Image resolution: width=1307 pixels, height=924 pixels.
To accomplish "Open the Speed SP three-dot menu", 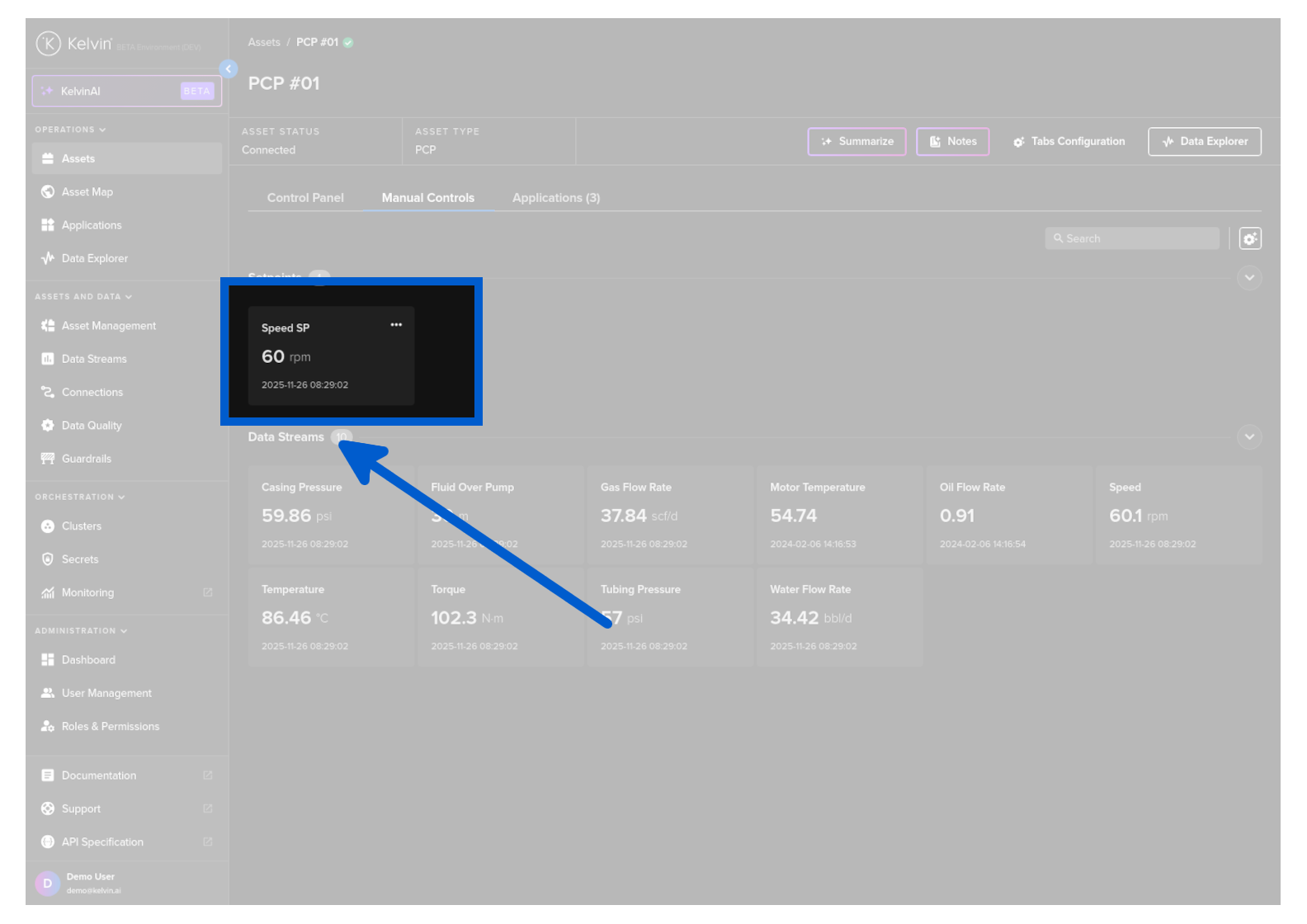I will click(396, 325).
